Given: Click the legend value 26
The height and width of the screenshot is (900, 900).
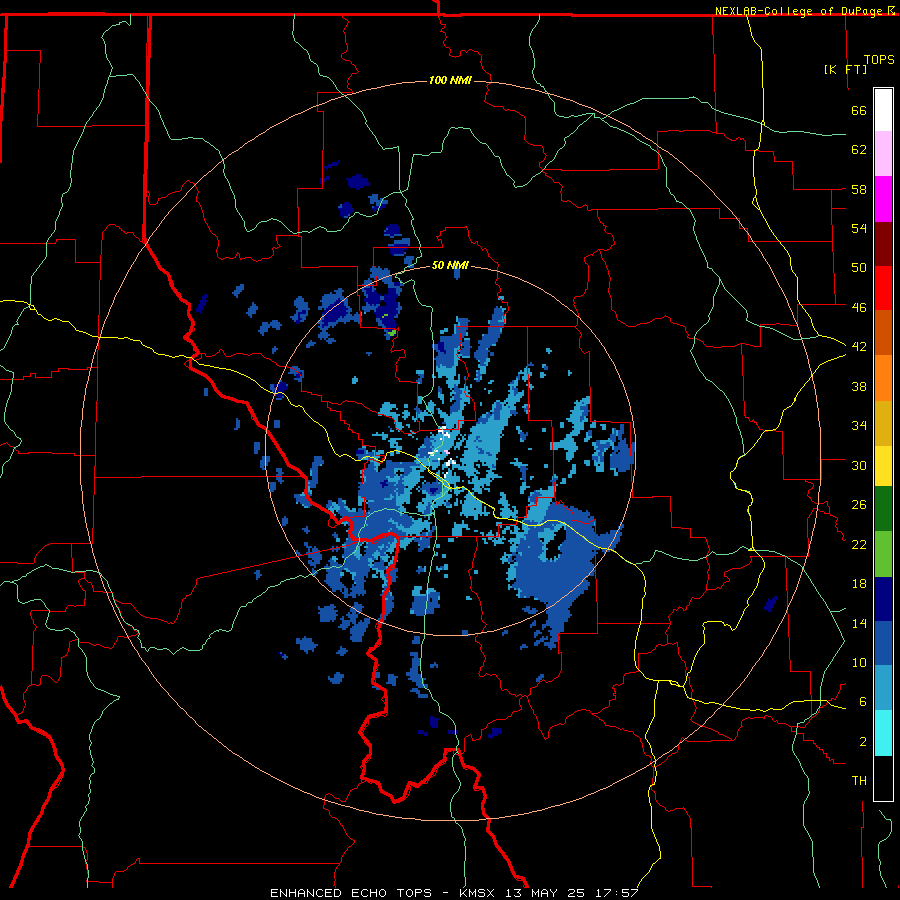Looking at the screenshot, I should [x=859, y=505].
